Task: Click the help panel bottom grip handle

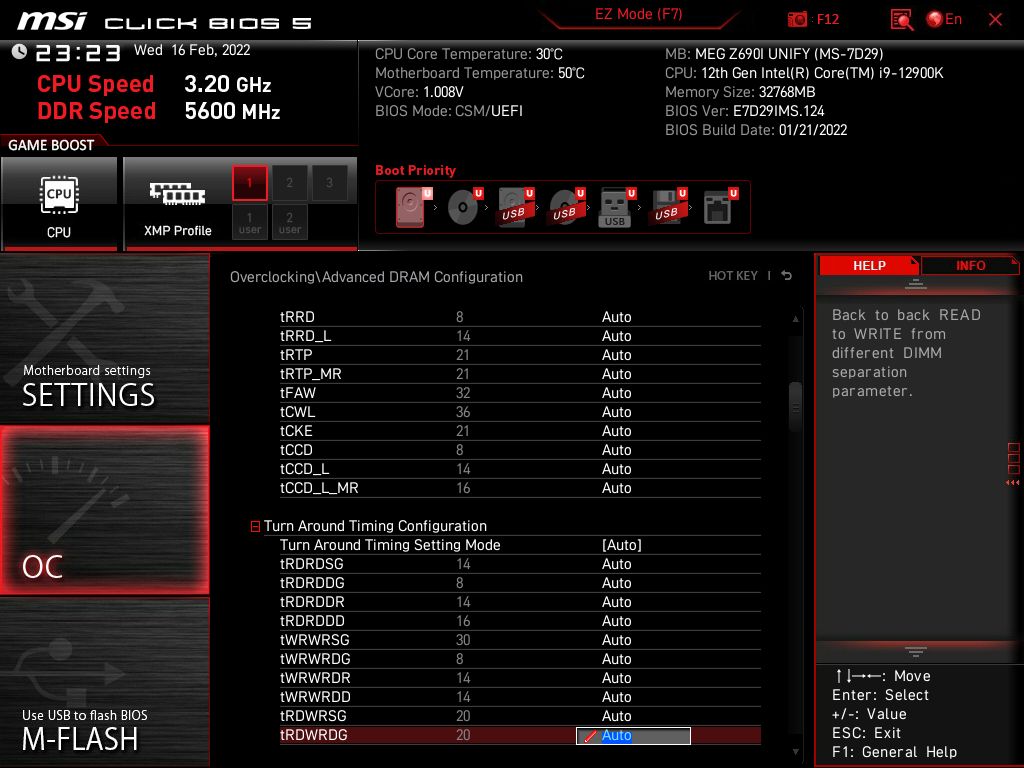Action: point(916,651)
